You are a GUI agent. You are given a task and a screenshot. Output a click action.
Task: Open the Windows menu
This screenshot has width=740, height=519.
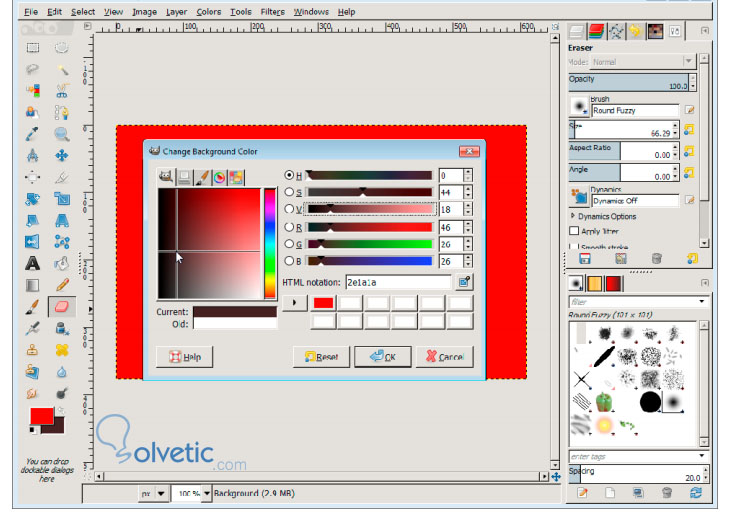point(311,12)
